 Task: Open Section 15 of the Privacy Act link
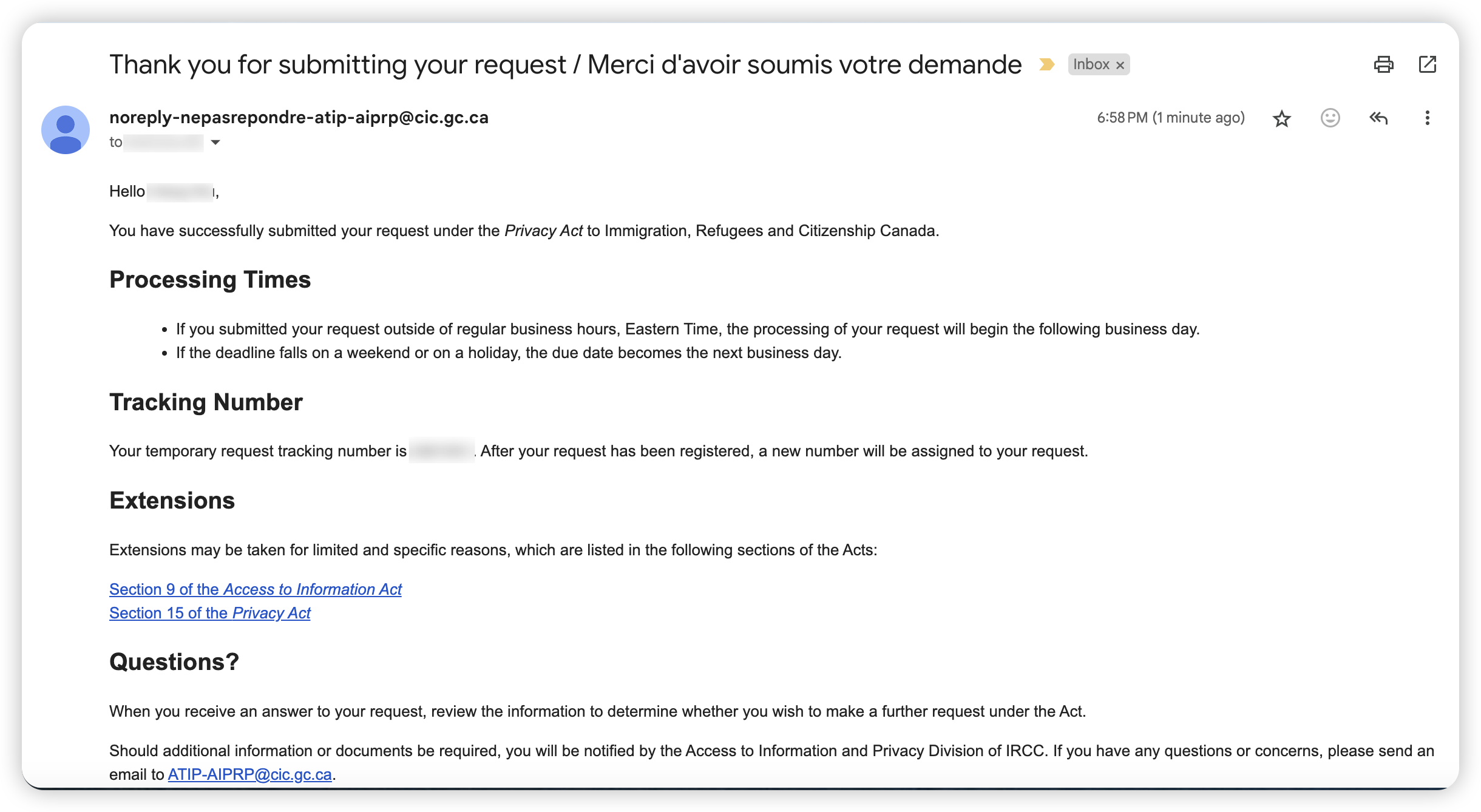pos(210,613)
